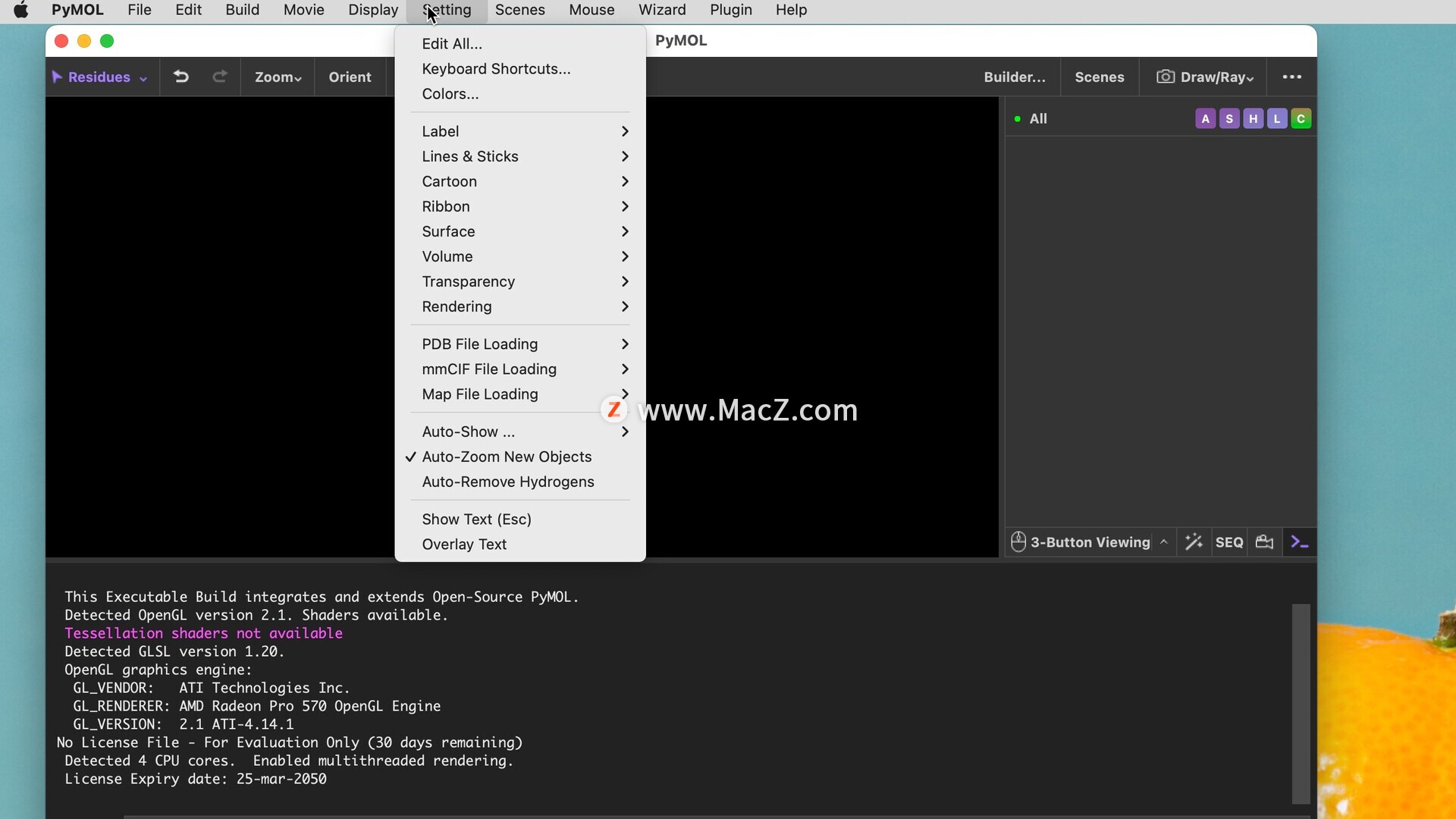This screenshot has height=819, width=1456.
Task: Open the green C color button
Action: point(1301,119)
